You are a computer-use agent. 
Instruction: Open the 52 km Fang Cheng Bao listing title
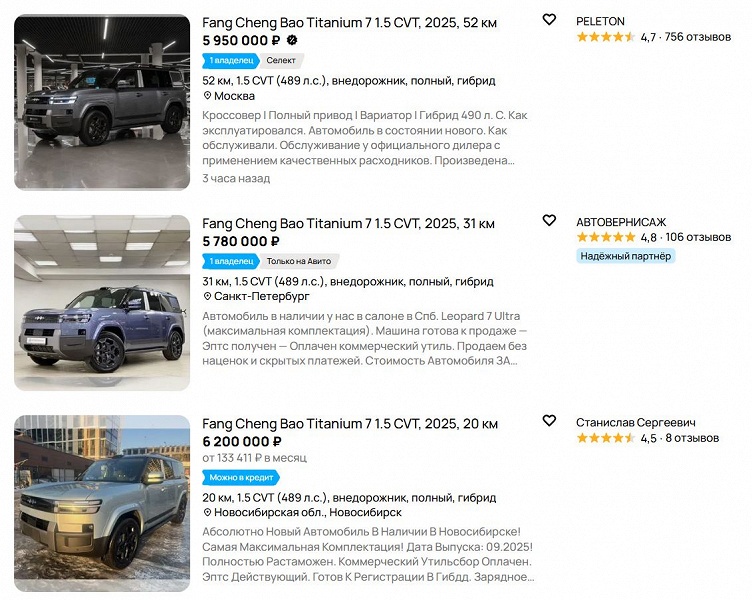point(349,22)
